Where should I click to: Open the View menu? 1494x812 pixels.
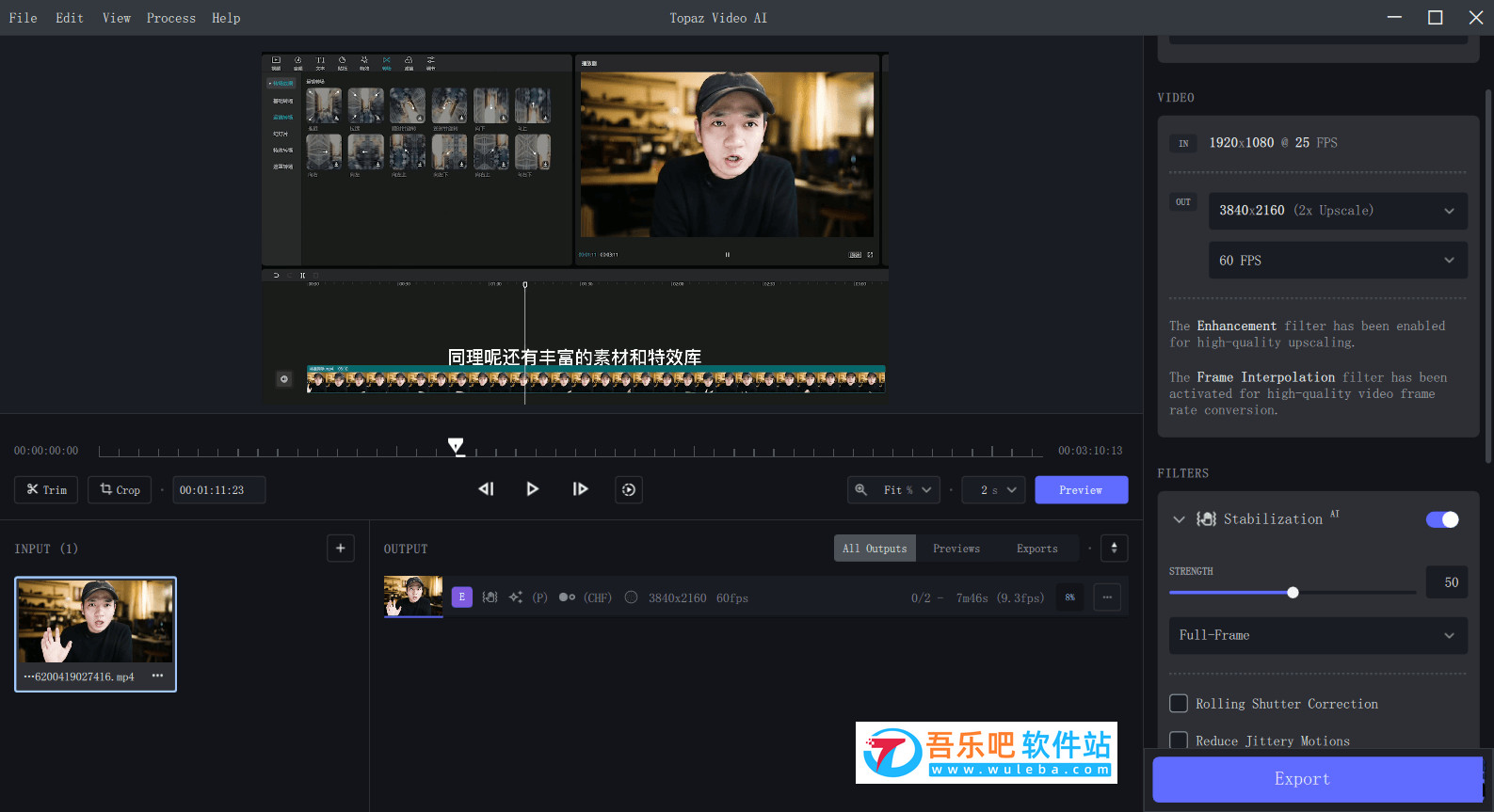[x=117, y=18]
